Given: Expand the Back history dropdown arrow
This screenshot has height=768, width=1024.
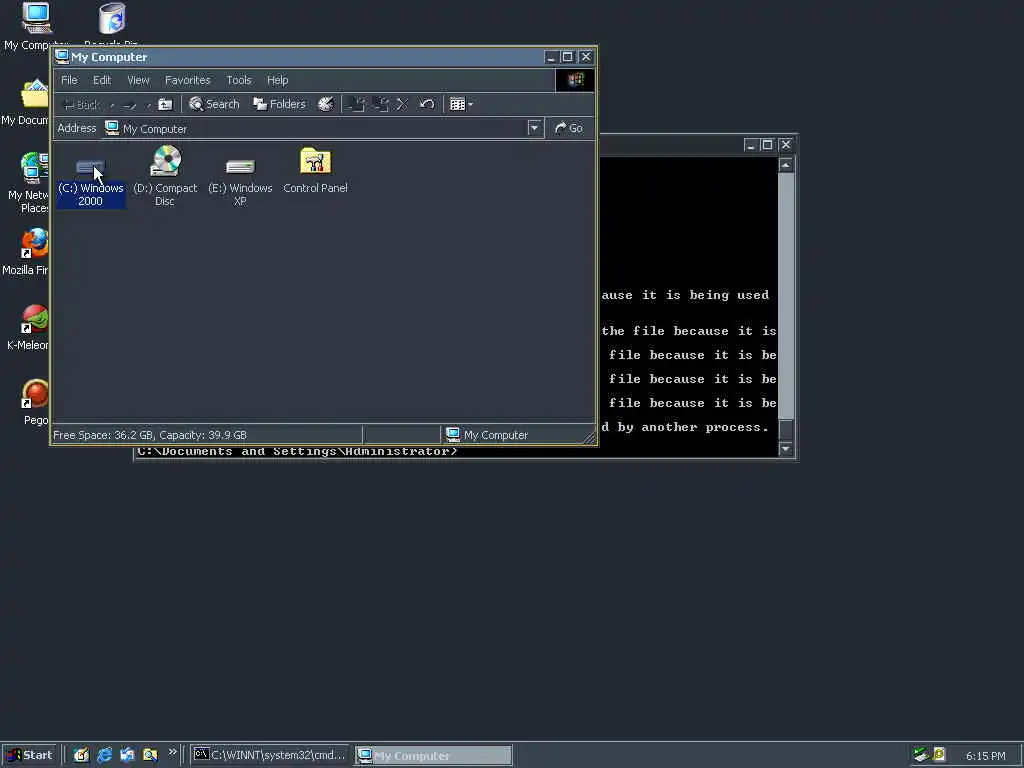Looking at the screenshot, I should 112,104.
